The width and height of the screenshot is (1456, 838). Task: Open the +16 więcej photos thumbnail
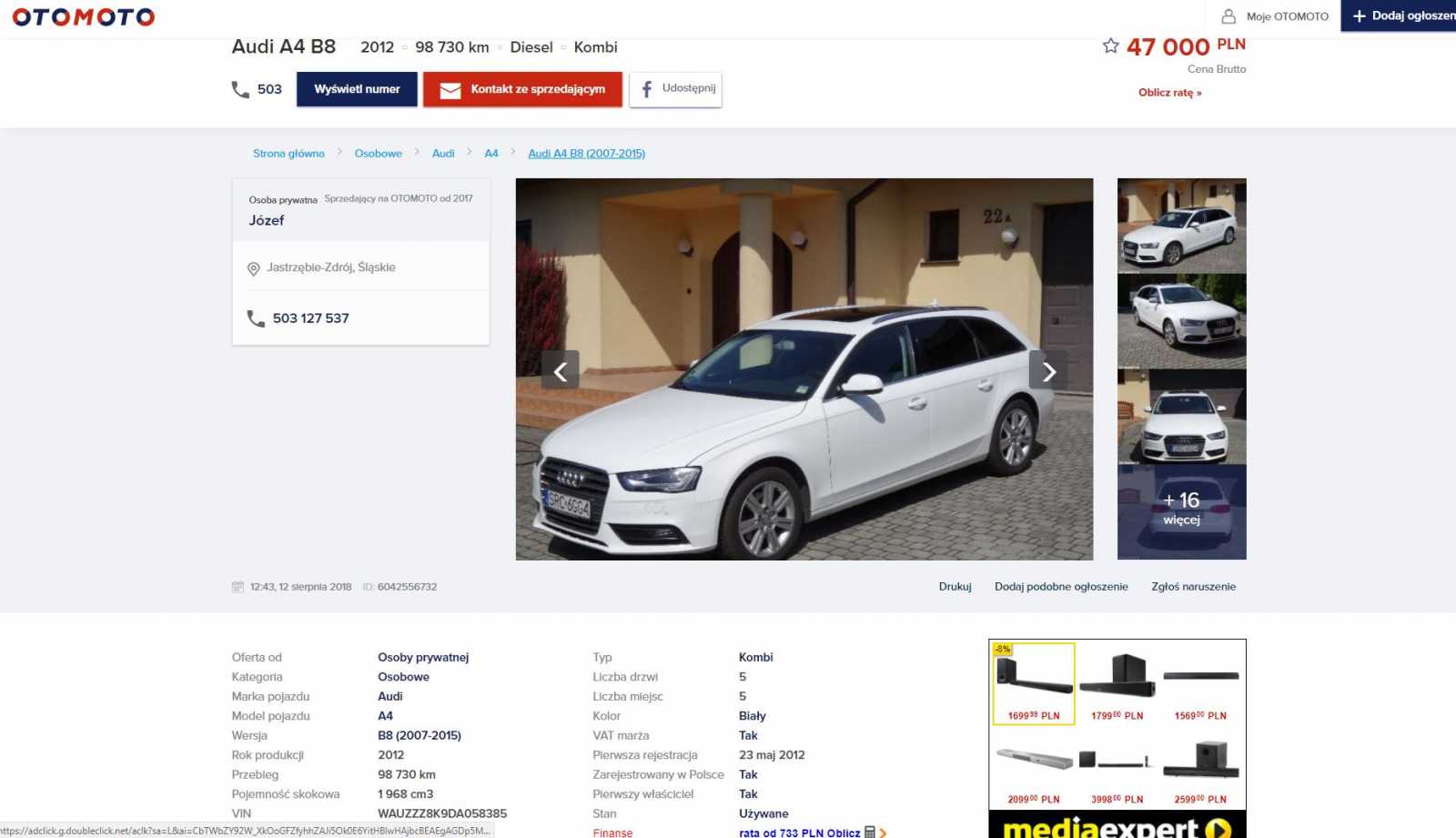[x=1181, y=511]
